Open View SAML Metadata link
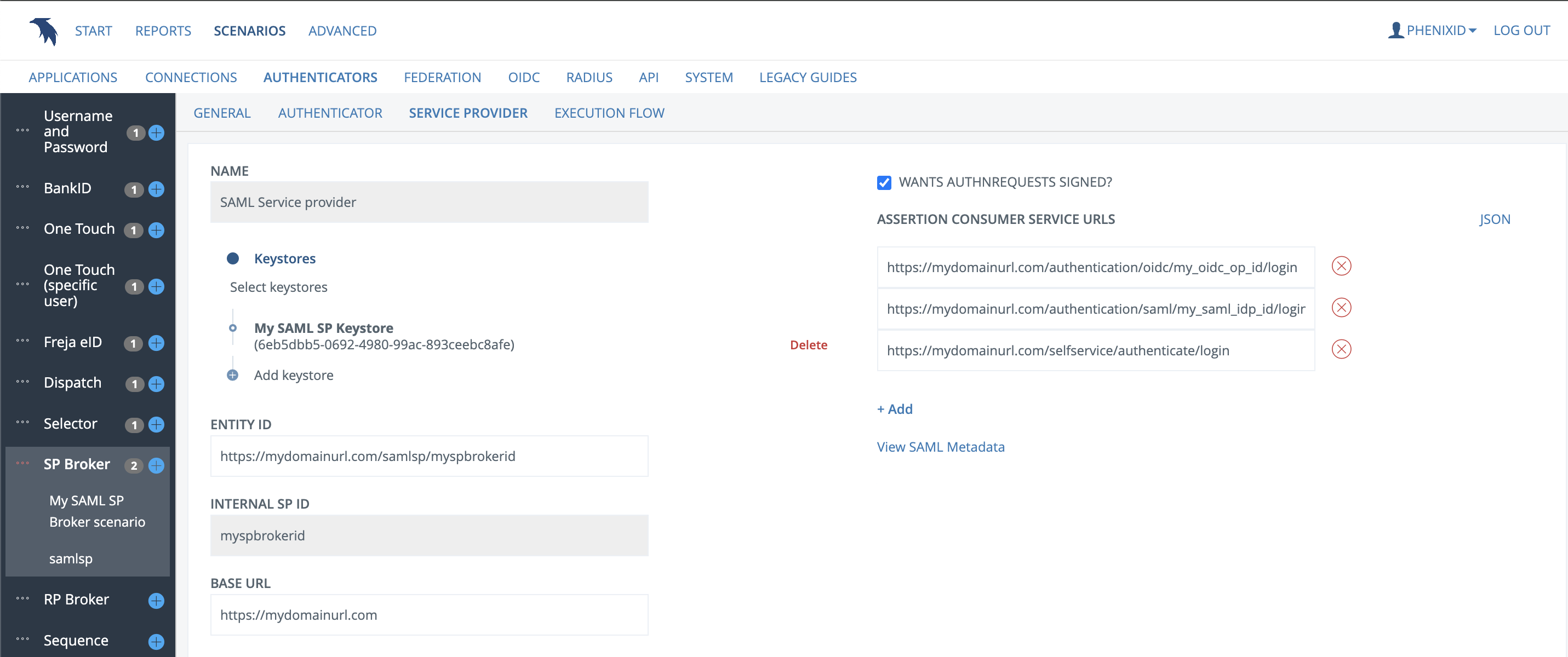This screenshot has height=657, width=1568. point(941,447)
